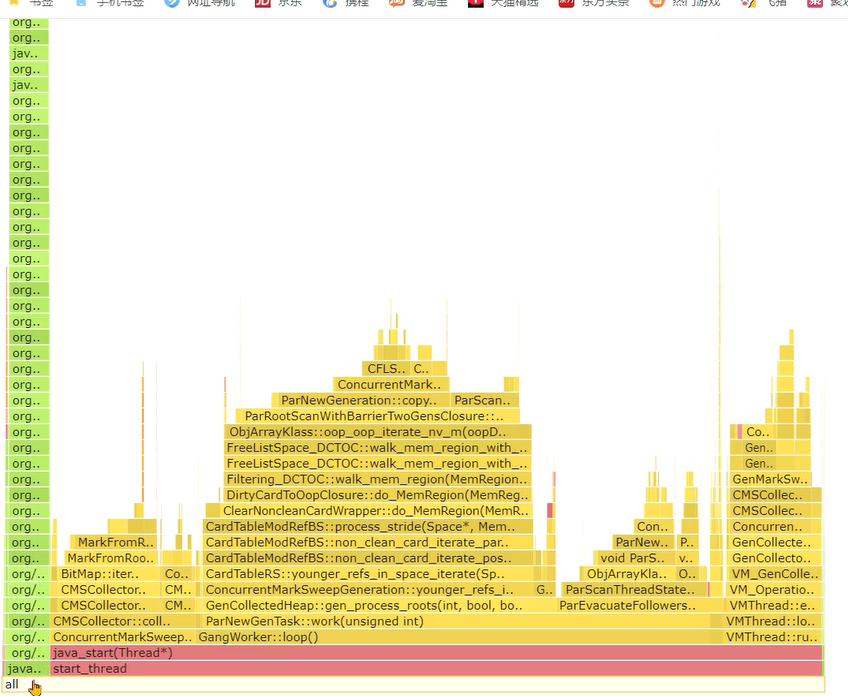
Task: Click the ParNewGenTask::work(unsigned int) frame
Action: pos(460,621)
